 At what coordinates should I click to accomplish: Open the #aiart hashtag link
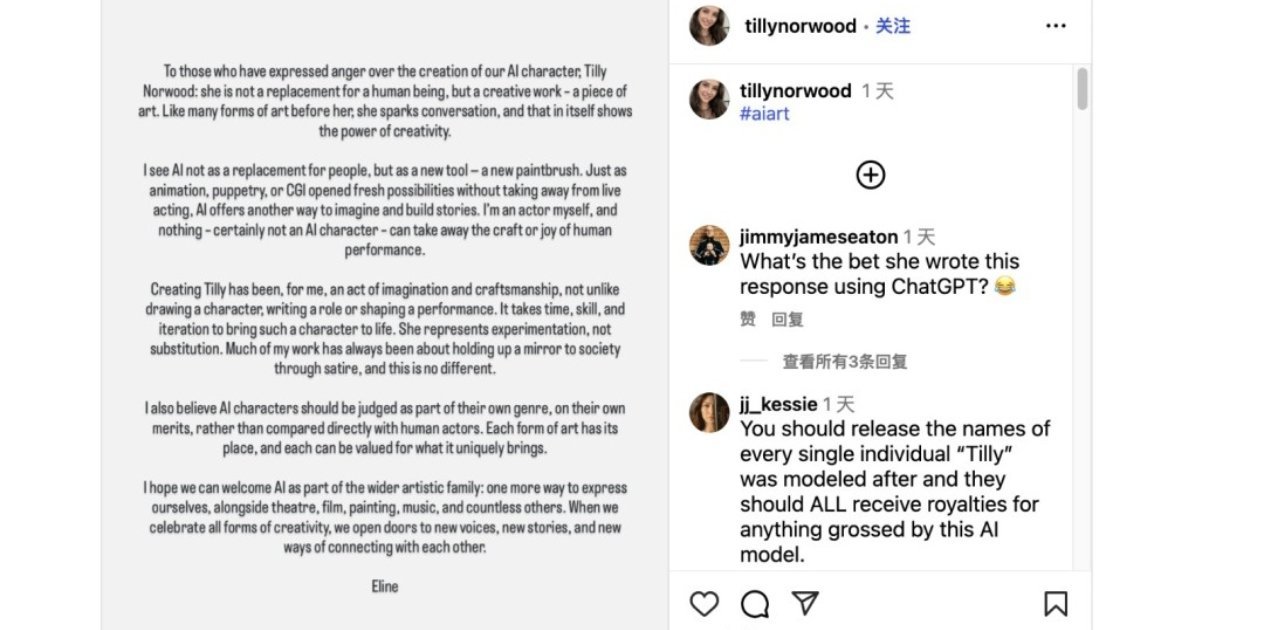(764, 114)
